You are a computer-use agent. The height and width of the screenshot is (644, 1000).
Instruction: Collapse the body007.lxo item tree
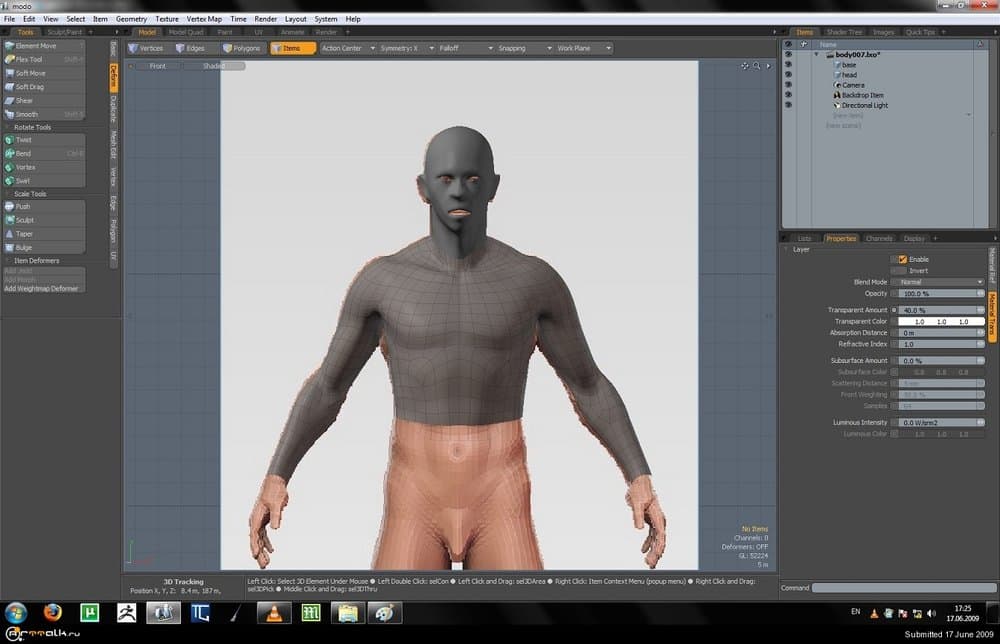tap(816, 56)
